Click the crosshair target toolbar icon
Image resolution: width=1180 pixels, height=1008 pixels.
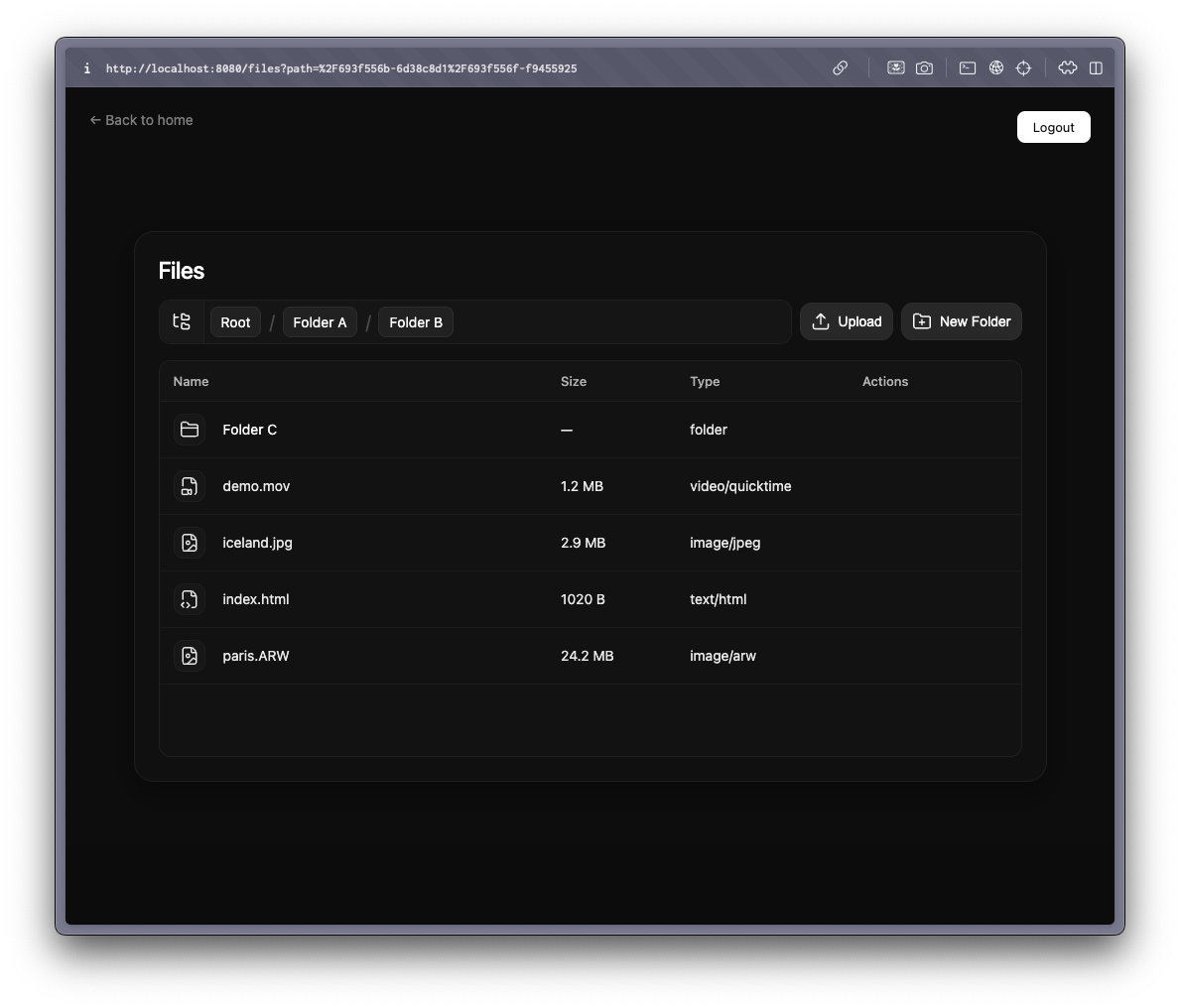(x=1023, y=67)
